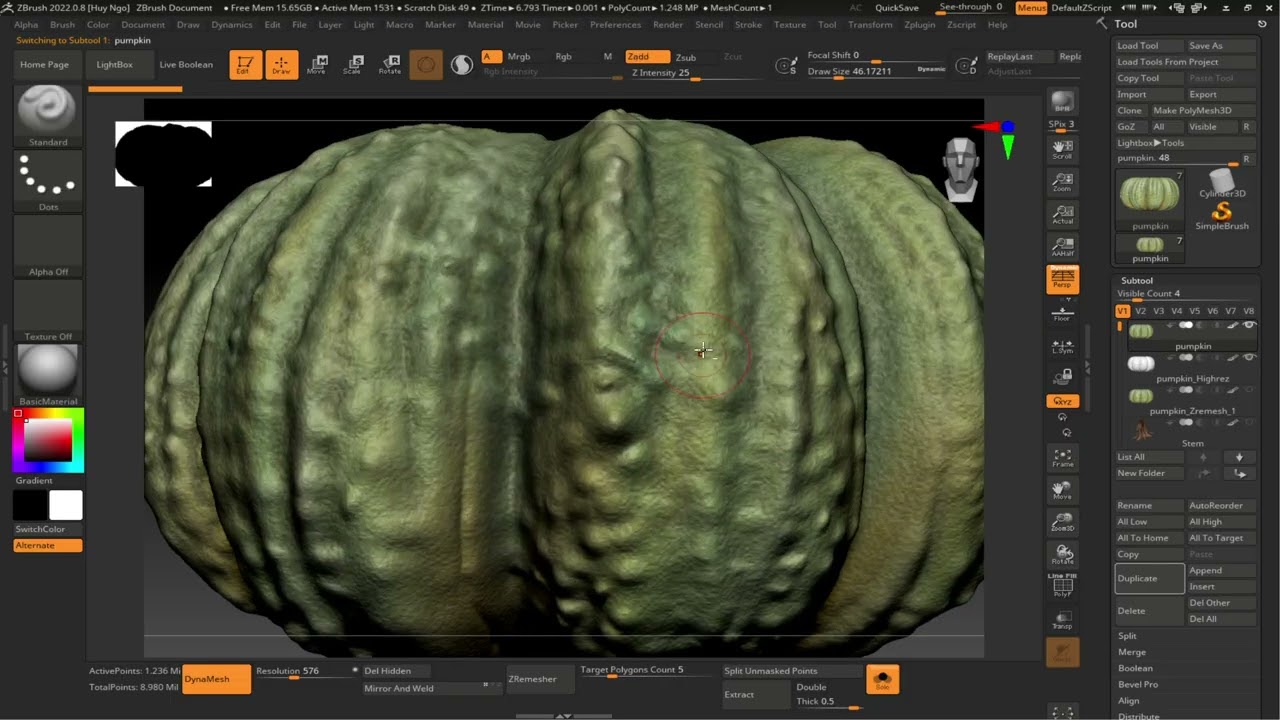1280x720 pixels.
Task: Toggle eye visibility for pumpkin subtool
Action: (x=1249, y=325)
